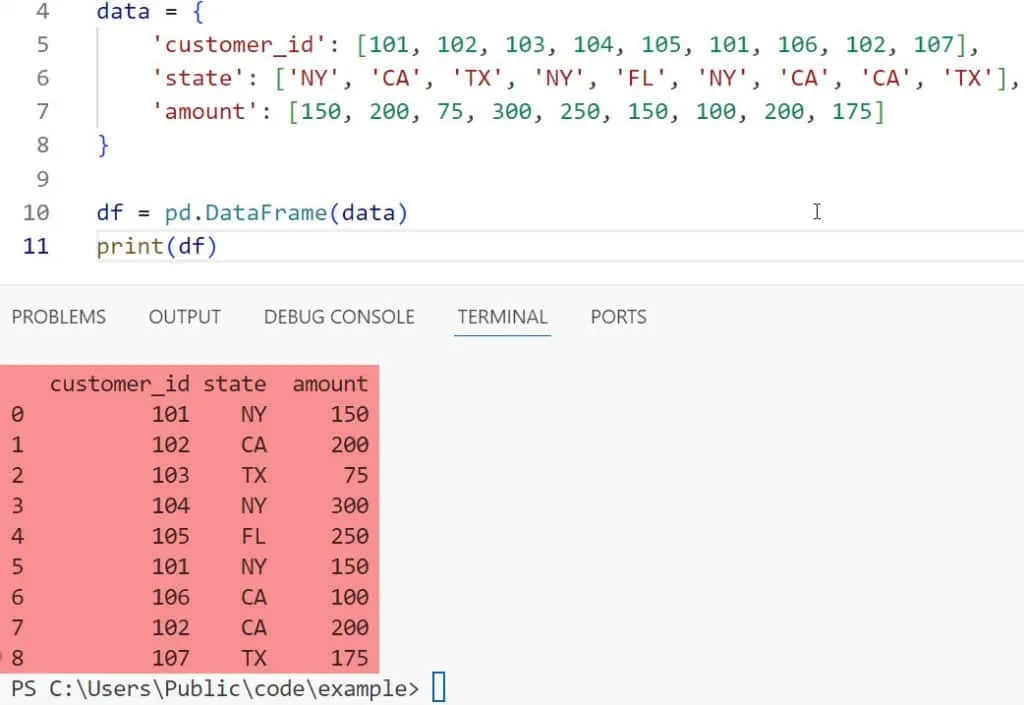1024x705 pixels.
Task: Focus the PowerShell terminal prompt cursor
Action: (x=438, y=688)
